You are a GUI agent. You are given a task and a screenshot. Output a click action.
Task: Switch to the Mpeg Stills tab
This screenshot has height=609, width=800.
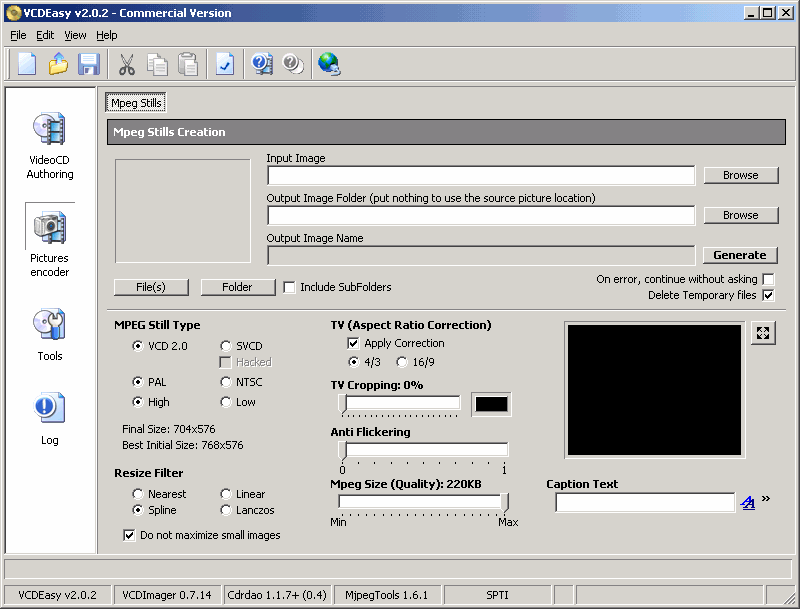coord(136,103)
